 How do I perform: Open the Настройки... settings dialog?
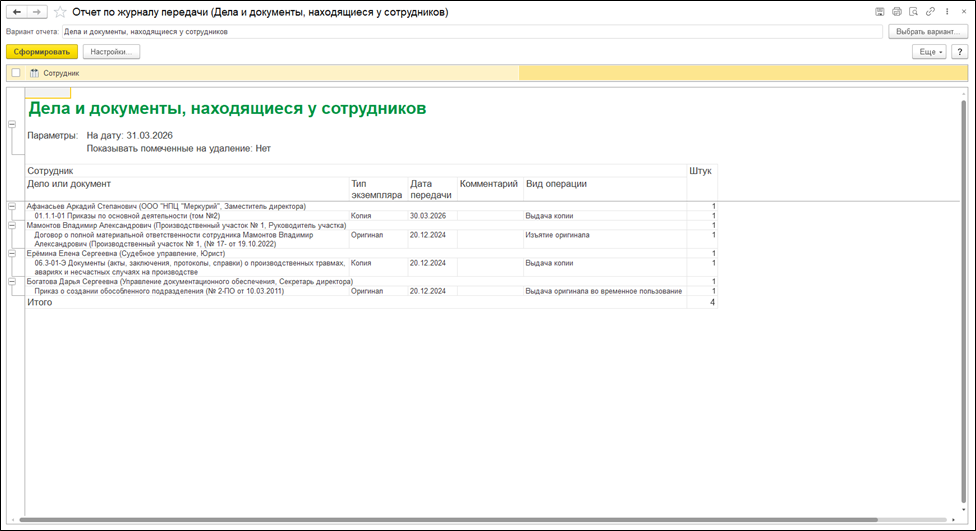click(x=111, y=51)
